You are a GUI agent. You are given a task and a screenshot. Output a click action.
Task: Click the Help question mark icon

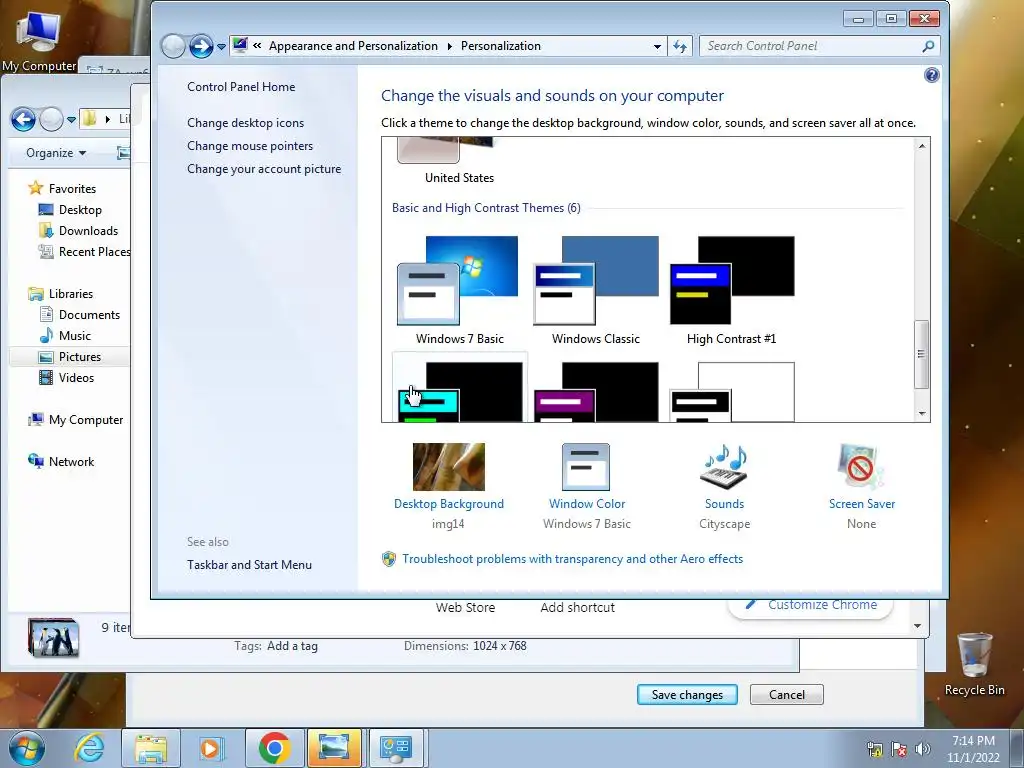[x=932, y=75]
